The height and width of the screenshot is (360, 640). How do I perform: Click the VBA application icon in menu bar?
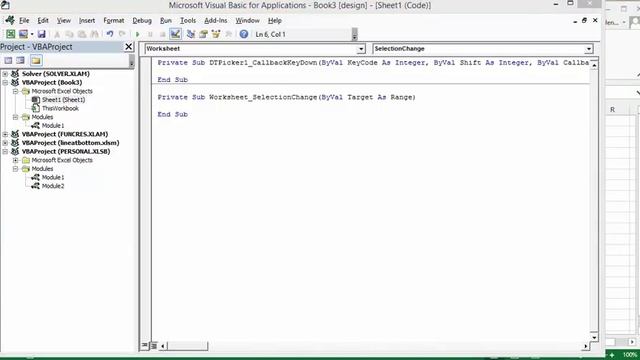(x=10, y=20)
